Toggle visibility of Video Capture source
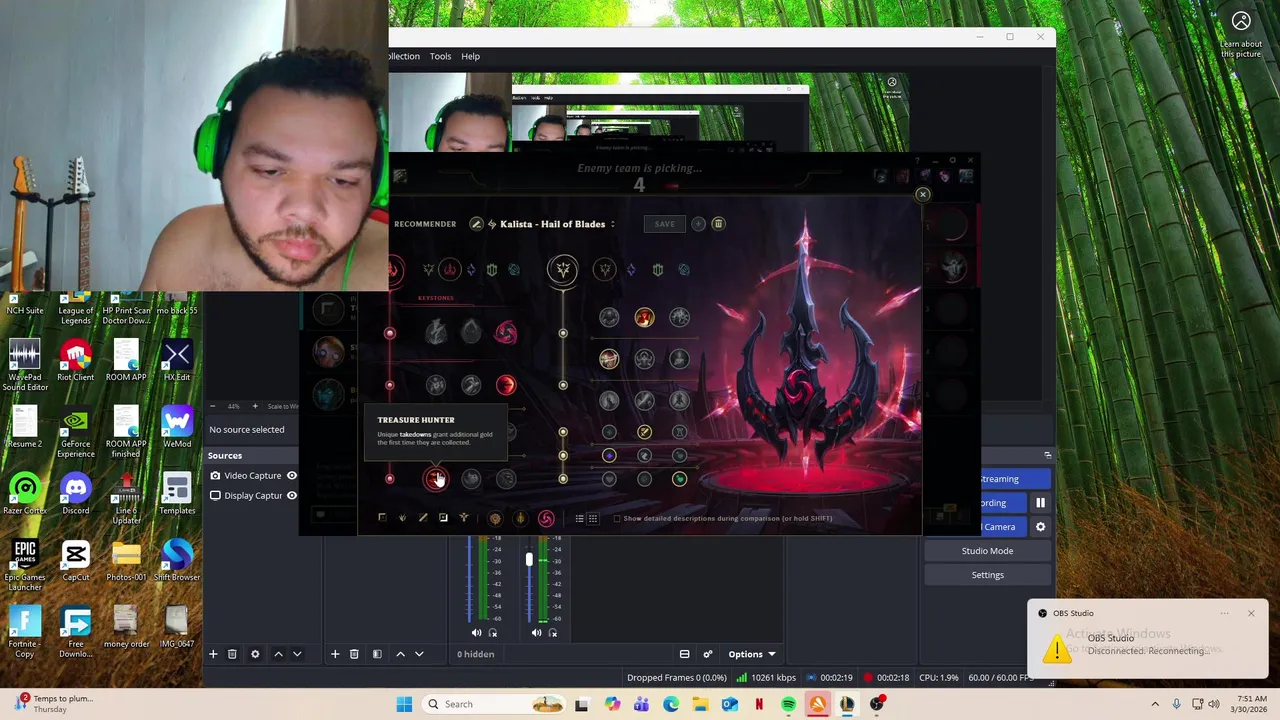Viewport: 1280px width, 720px height. pos(292,476)
